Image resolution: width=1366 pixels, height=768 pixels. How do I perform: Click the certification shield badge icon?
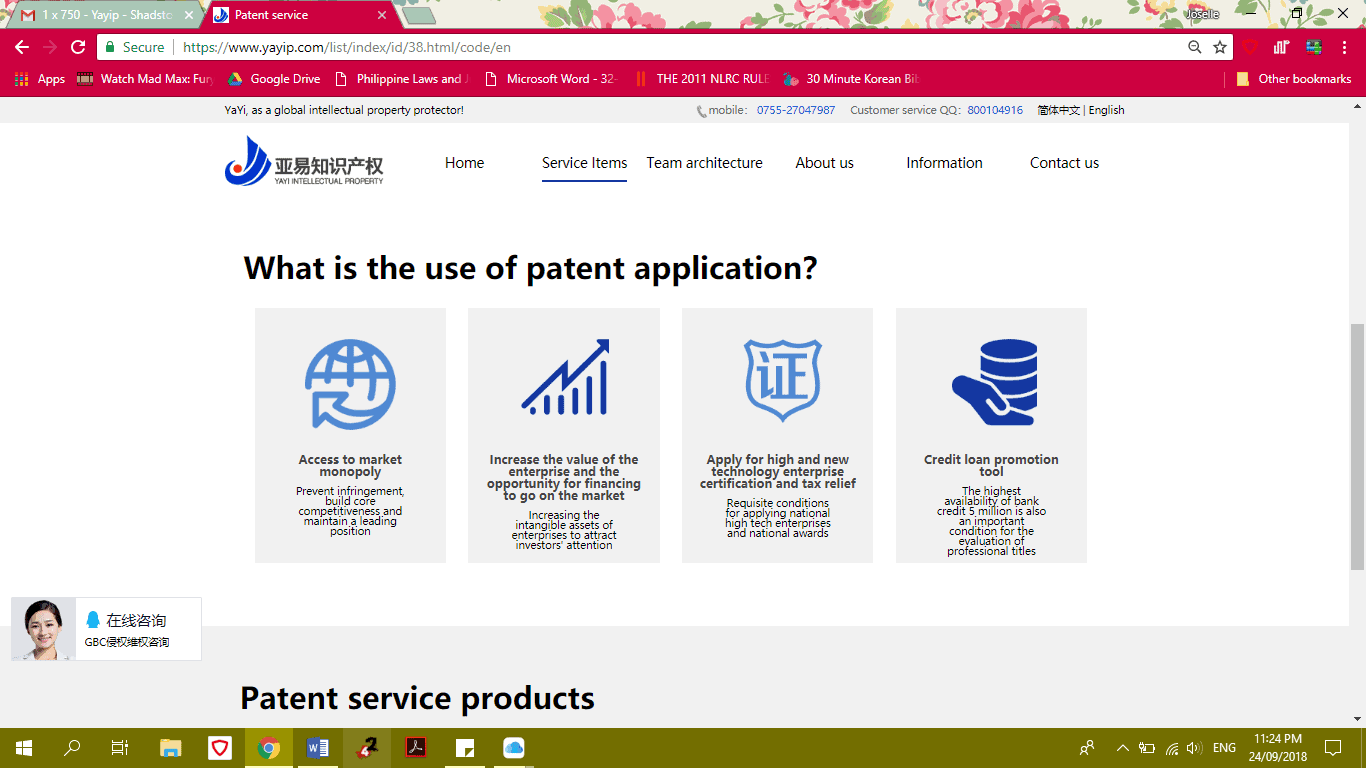[x=782, y=380]
